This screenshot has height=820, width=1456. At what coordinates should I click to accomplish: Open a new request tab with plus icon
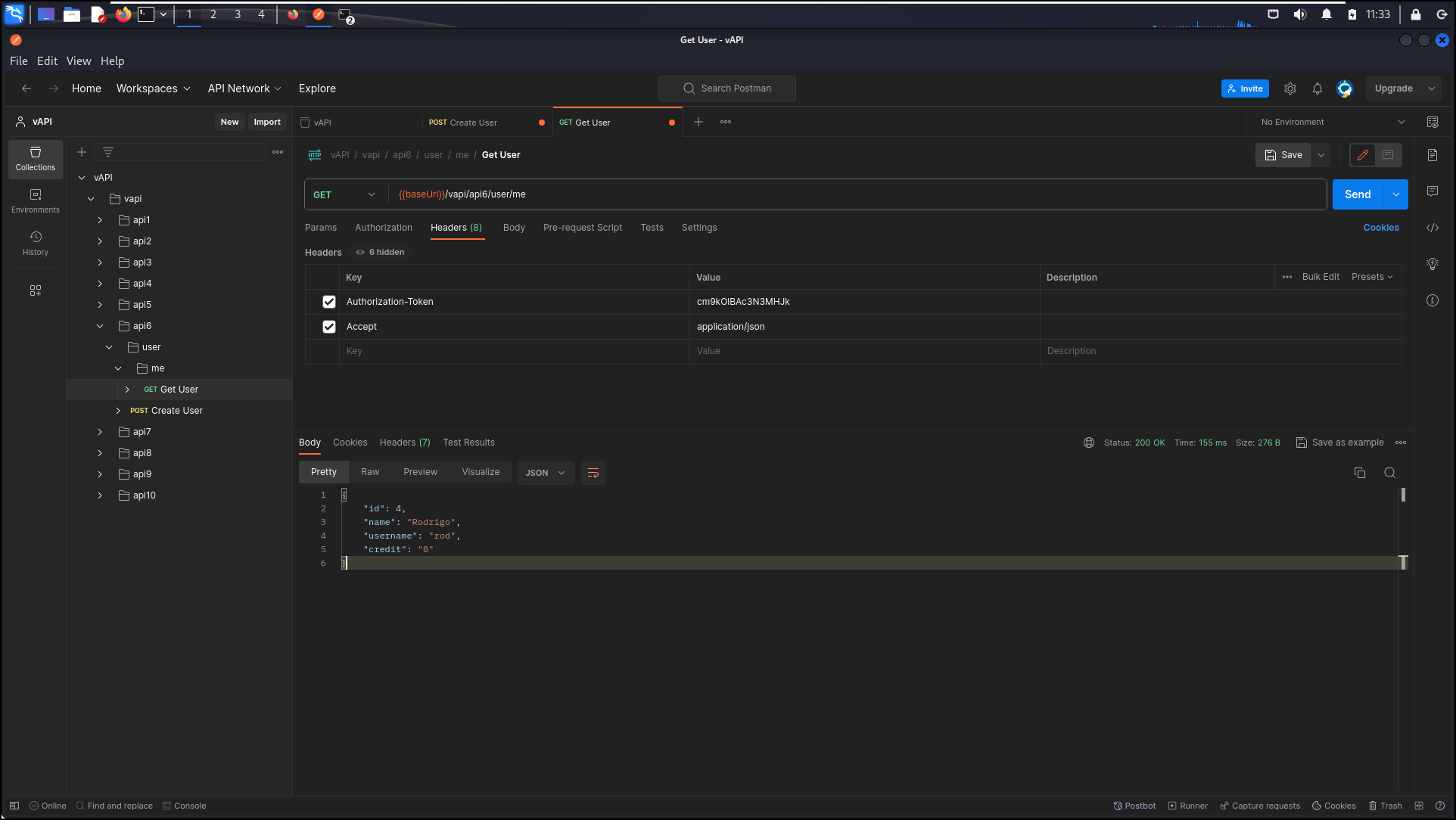coord(698,122)
